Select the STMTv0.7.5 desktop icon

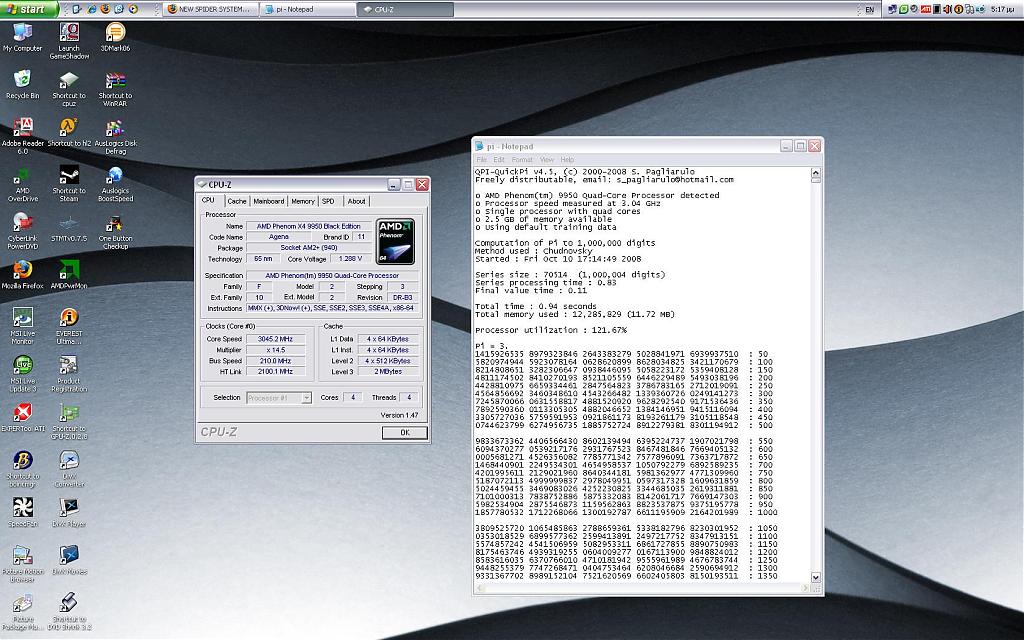tap(69, 228)
